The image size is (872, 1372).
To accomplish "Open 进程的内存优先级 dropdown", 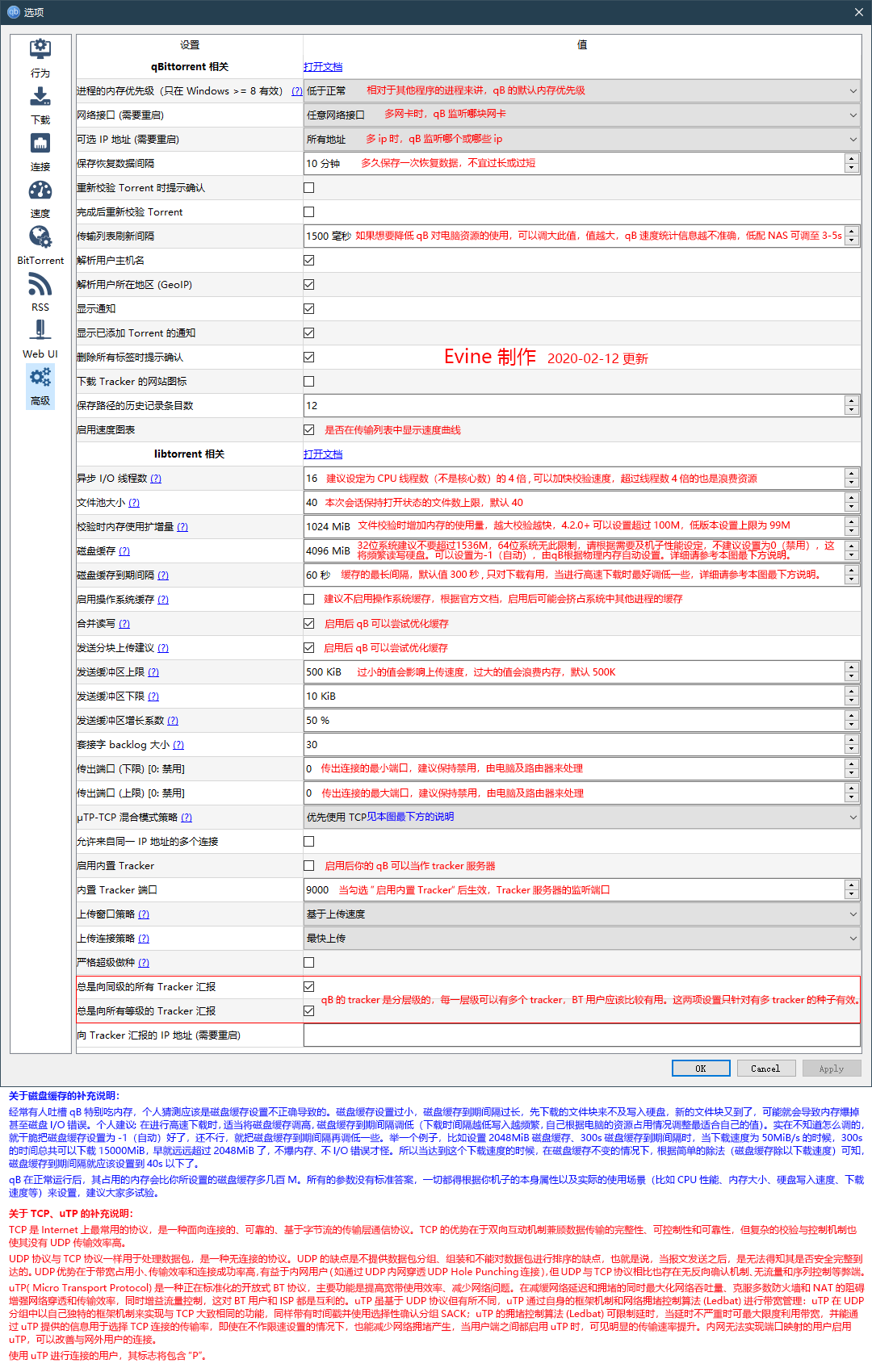I will tap(581, 90).
